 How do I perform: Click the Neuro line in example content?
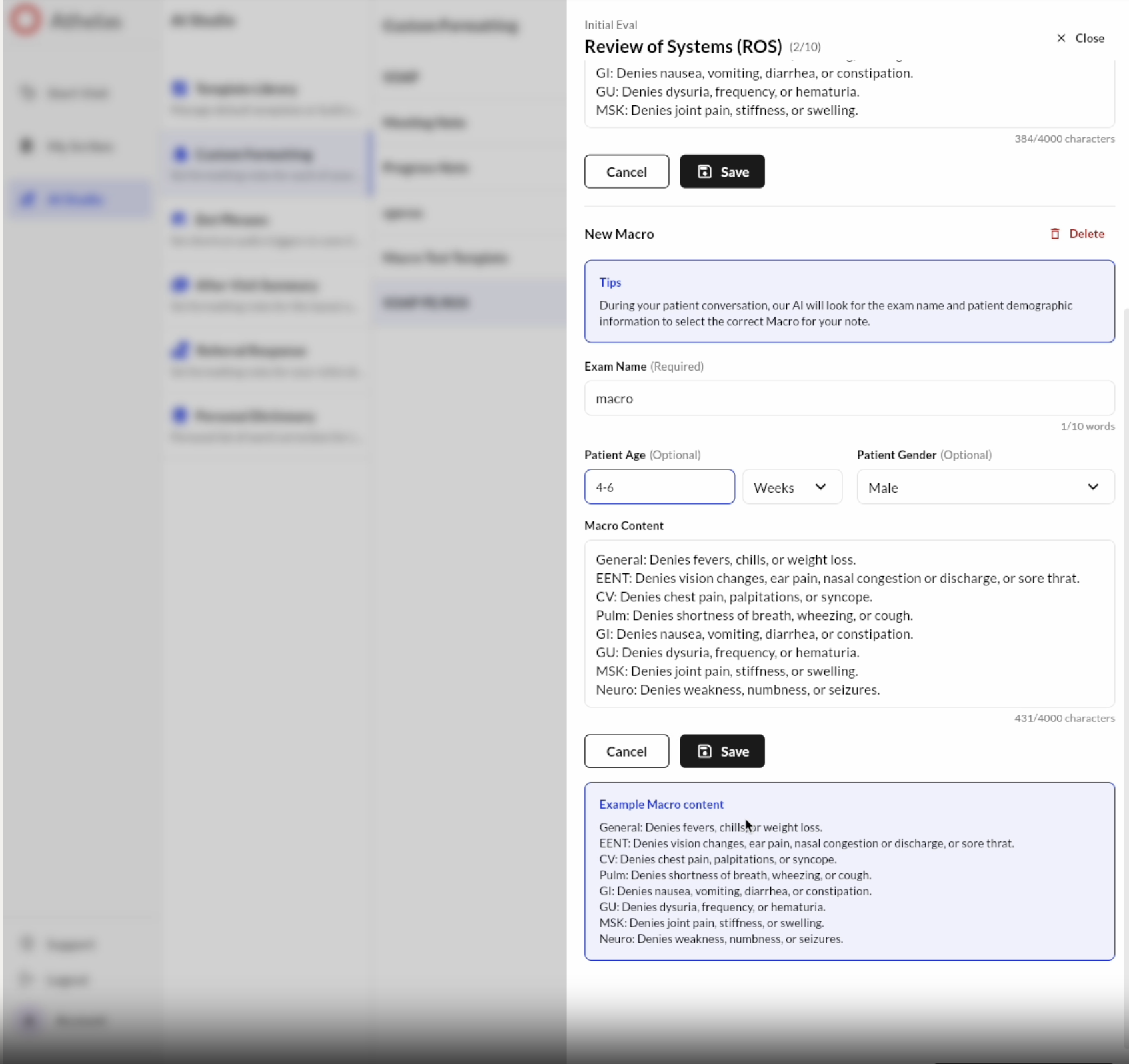pyautogui.click(x=721, y=939)
